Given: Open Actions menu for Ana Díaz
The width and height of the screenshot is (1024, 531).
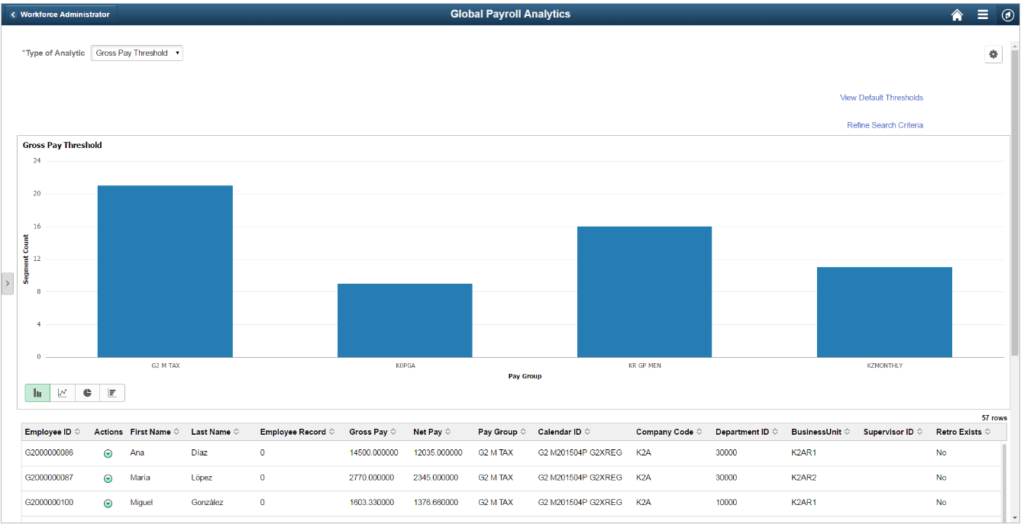Looking at the screenshot, I should (x=108, y=453).
